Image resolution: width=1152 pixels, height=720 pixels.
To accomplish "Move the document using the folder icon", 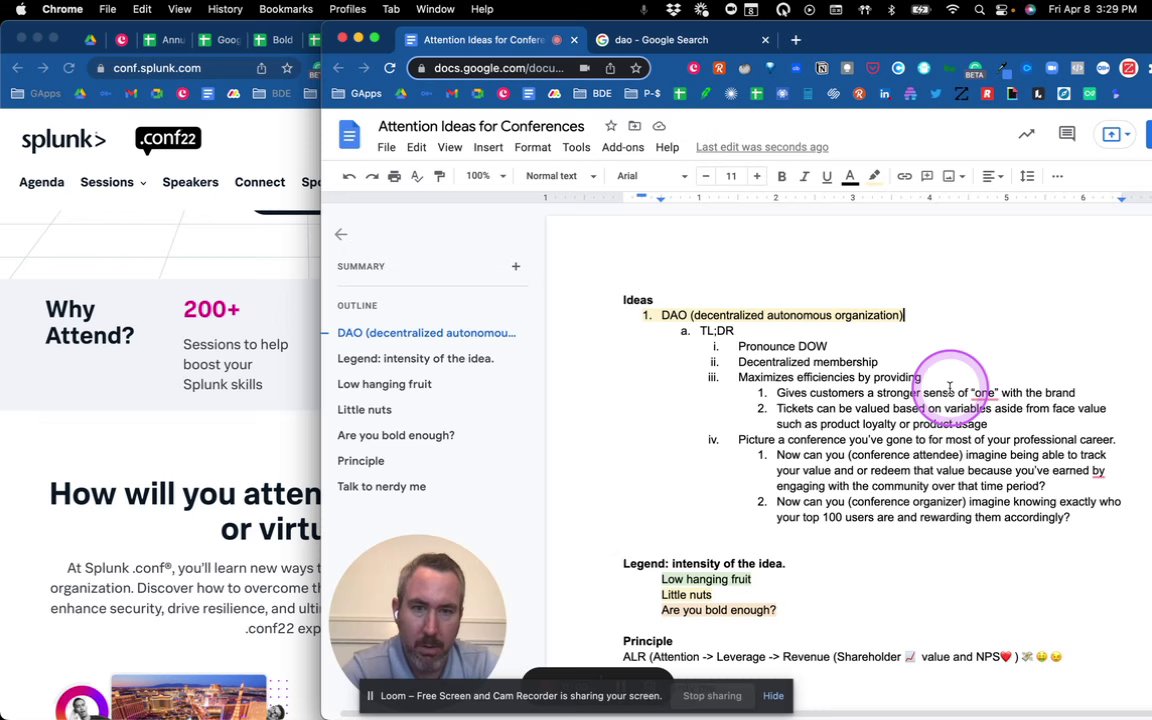I will (635, 126).
